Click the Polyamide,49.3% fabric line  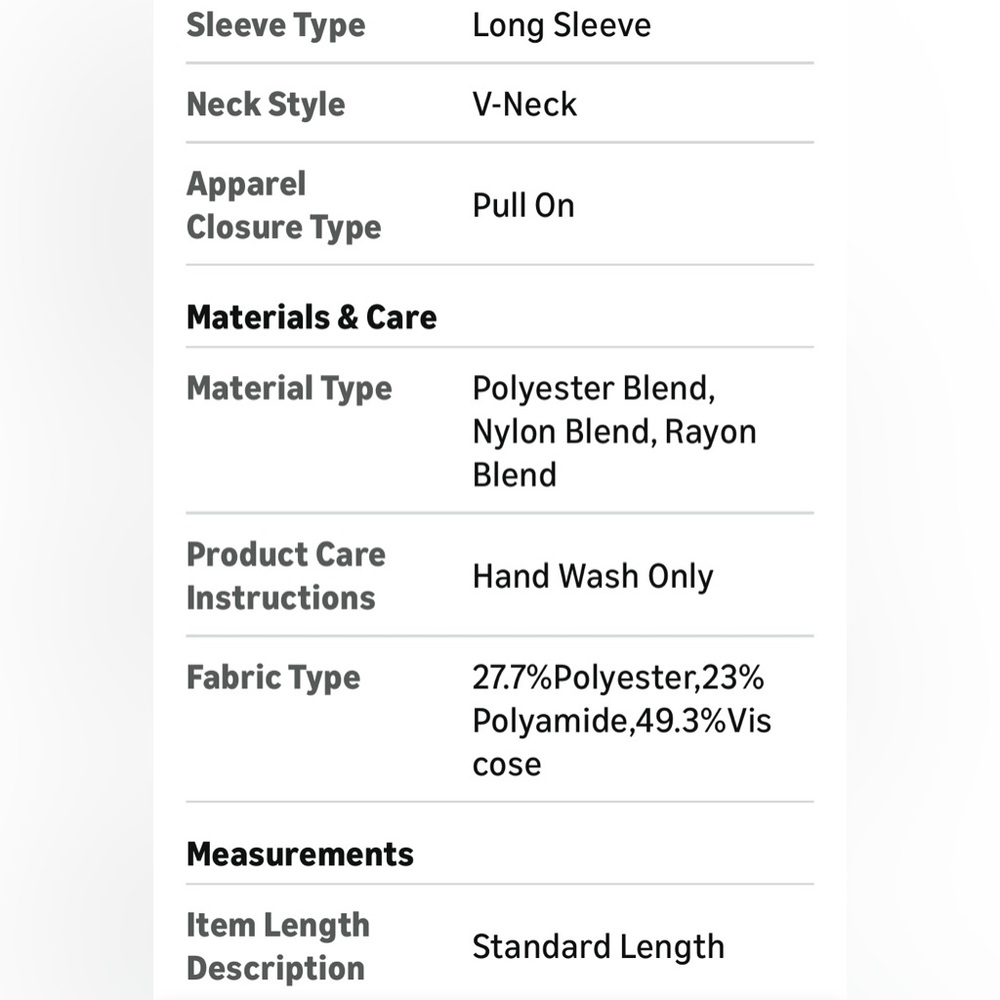(x=598, y=721)
